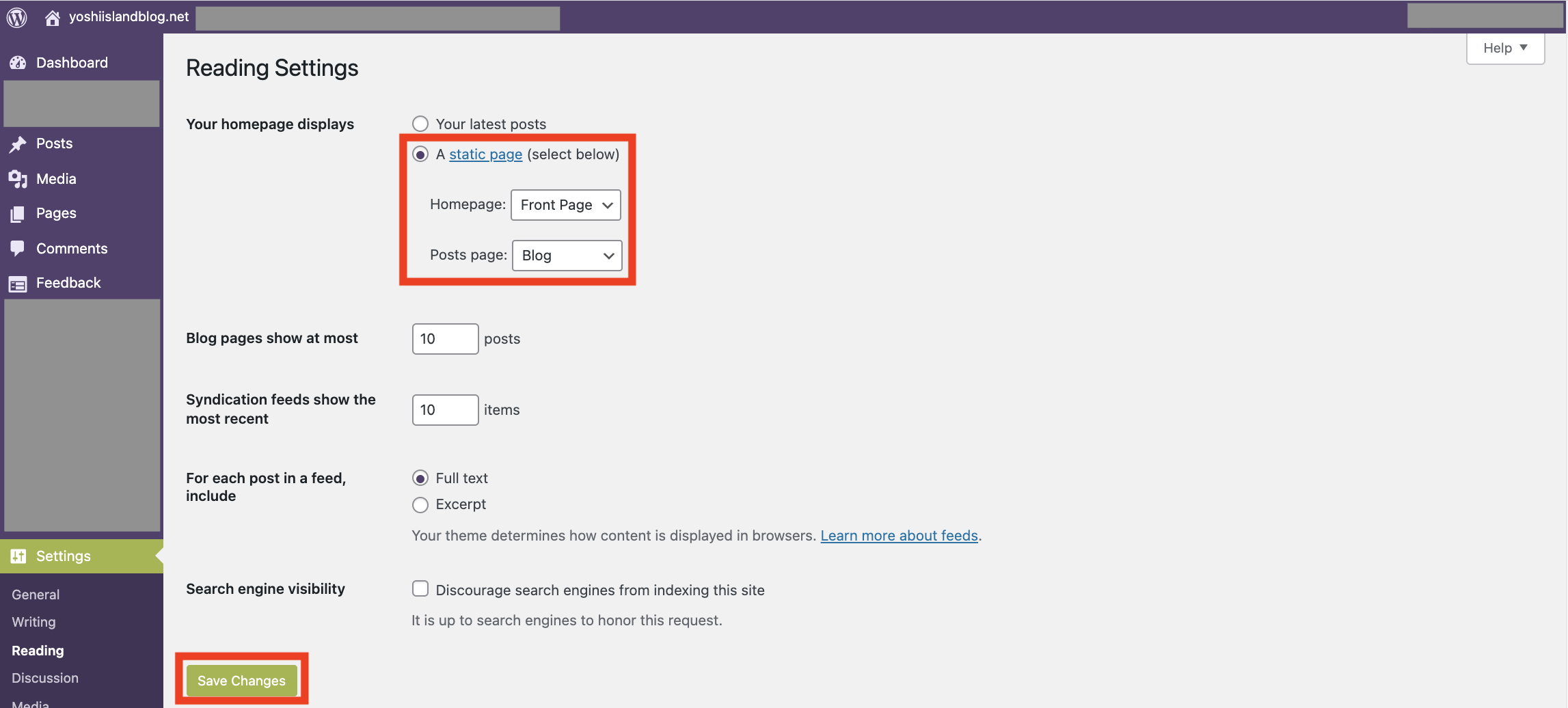The width and height of the screenshot is (1568, 708).
Task: Click the Reading Settings heading
Action: pyautogui.click(x=272, y=68)
